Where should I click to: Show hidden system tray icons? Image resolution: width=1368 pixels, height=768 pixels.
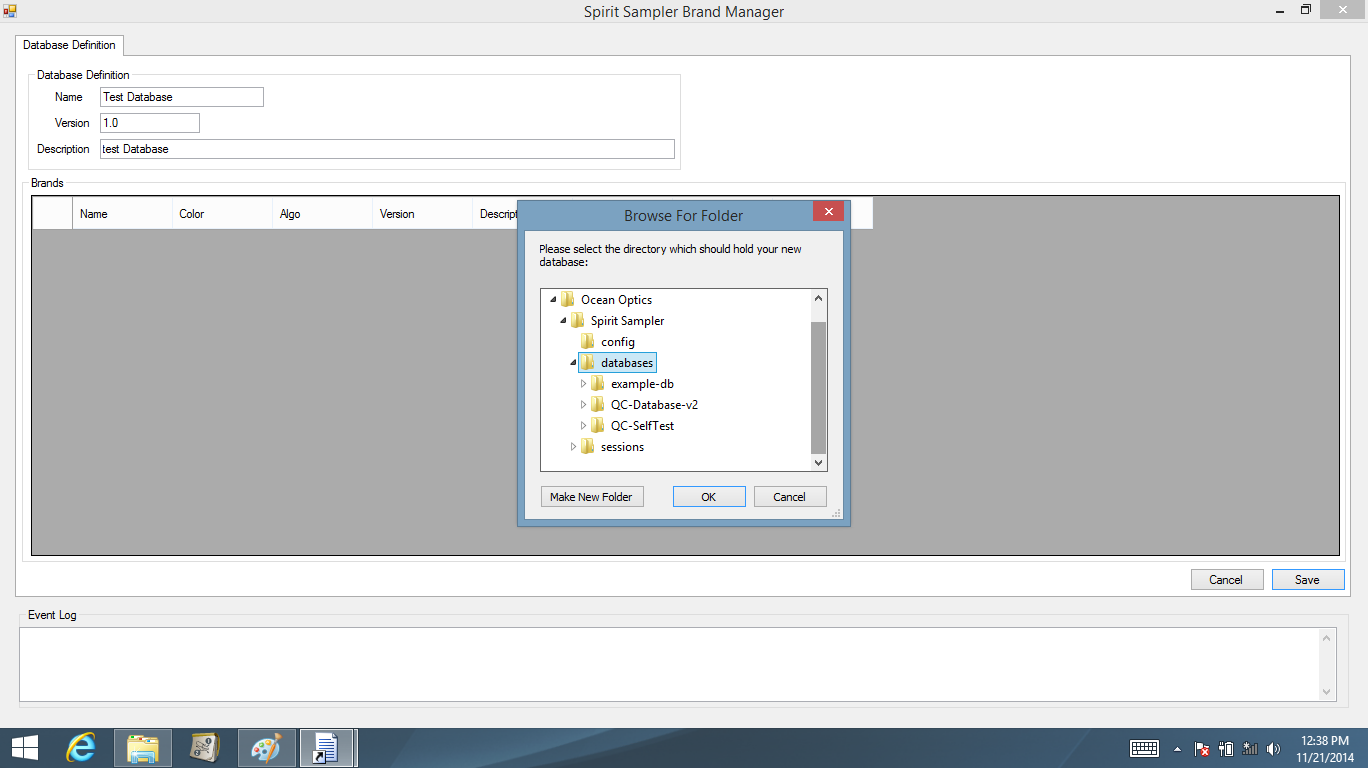[x=1177, y=749]
